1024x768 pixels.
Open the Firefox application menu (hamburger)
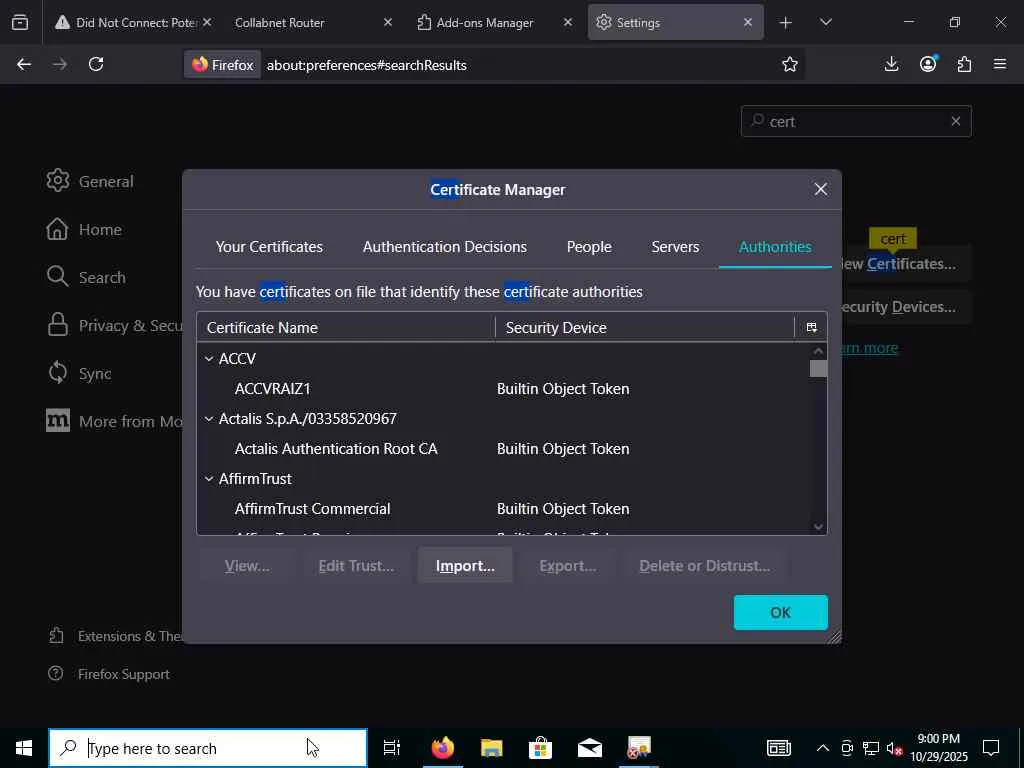(x=1000, y=64)
